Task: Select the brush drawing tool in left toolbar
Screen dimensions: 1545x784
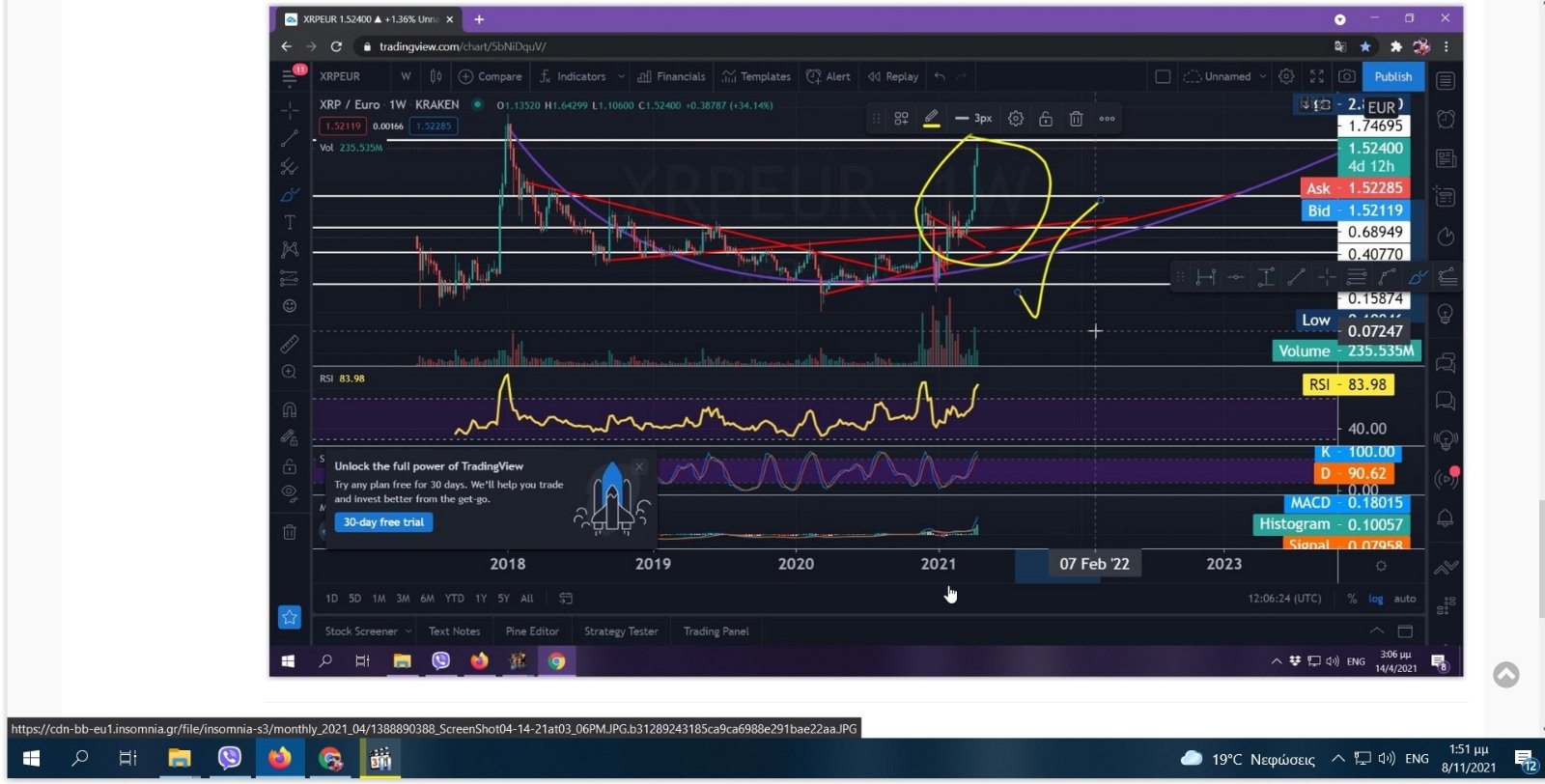Action: (289, 194)
